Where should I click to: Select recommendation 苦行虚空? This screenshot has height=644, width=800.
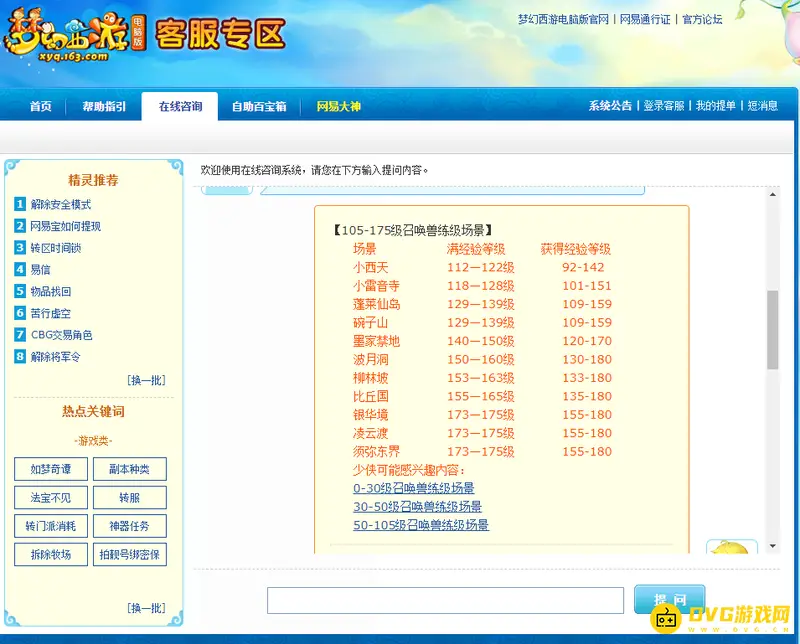[x=51, y=313]
